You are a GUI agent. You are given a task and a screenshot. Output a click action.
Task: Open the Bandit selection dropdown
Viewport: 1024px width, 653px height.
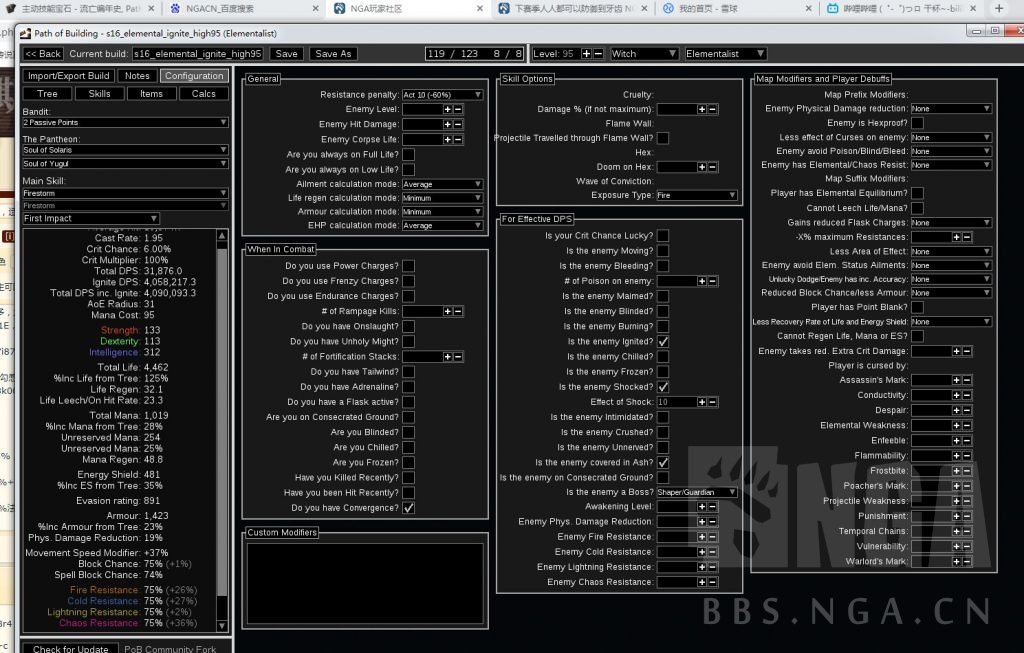tap(125, 123)
